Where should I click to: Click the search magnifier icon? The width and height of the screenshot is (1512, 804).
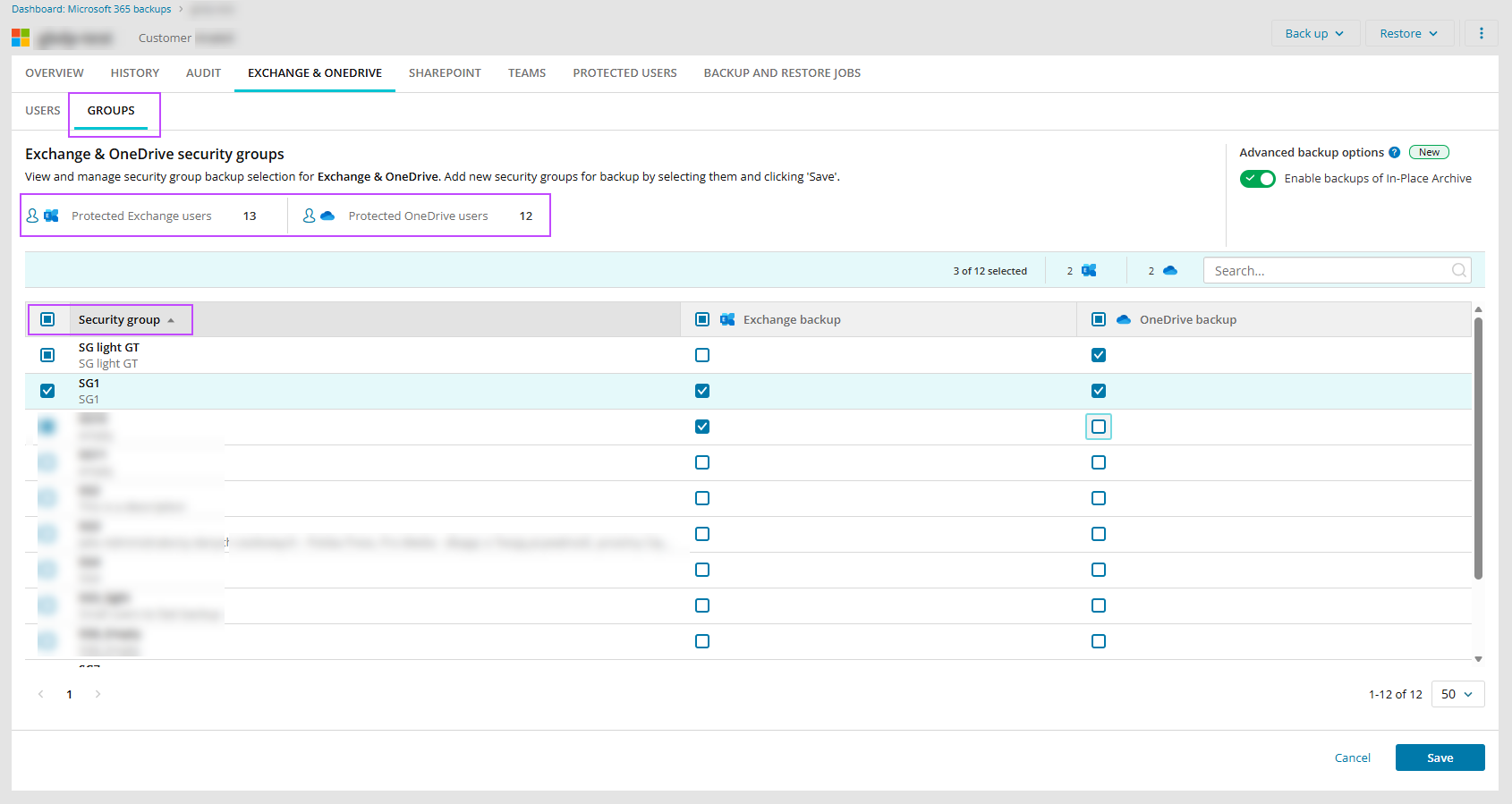coord(1459,270)
